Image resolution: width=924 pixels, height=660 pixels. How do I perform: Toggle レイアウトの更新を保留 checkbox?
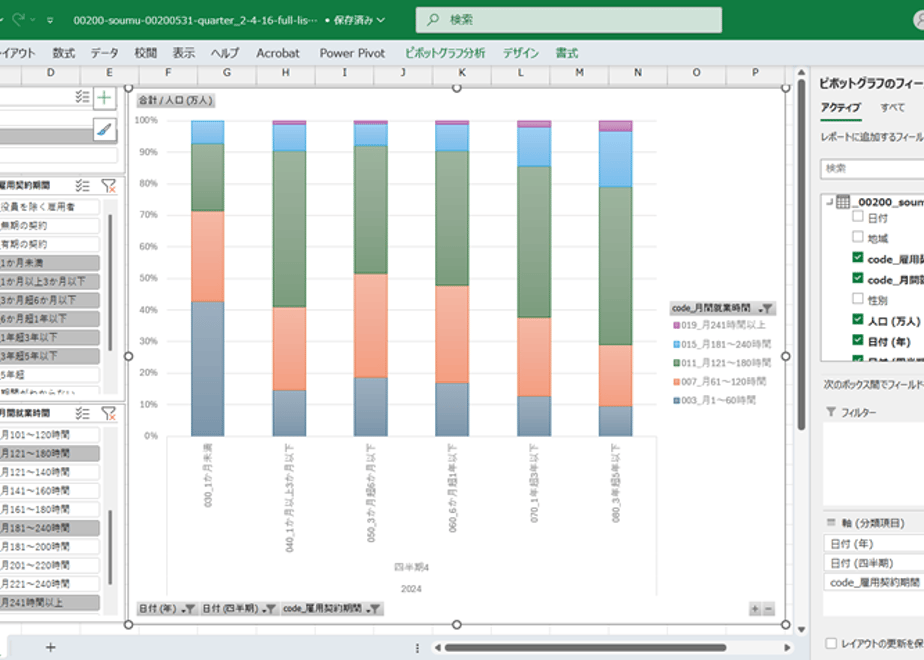pyautogui.click(x=831, y=644)
